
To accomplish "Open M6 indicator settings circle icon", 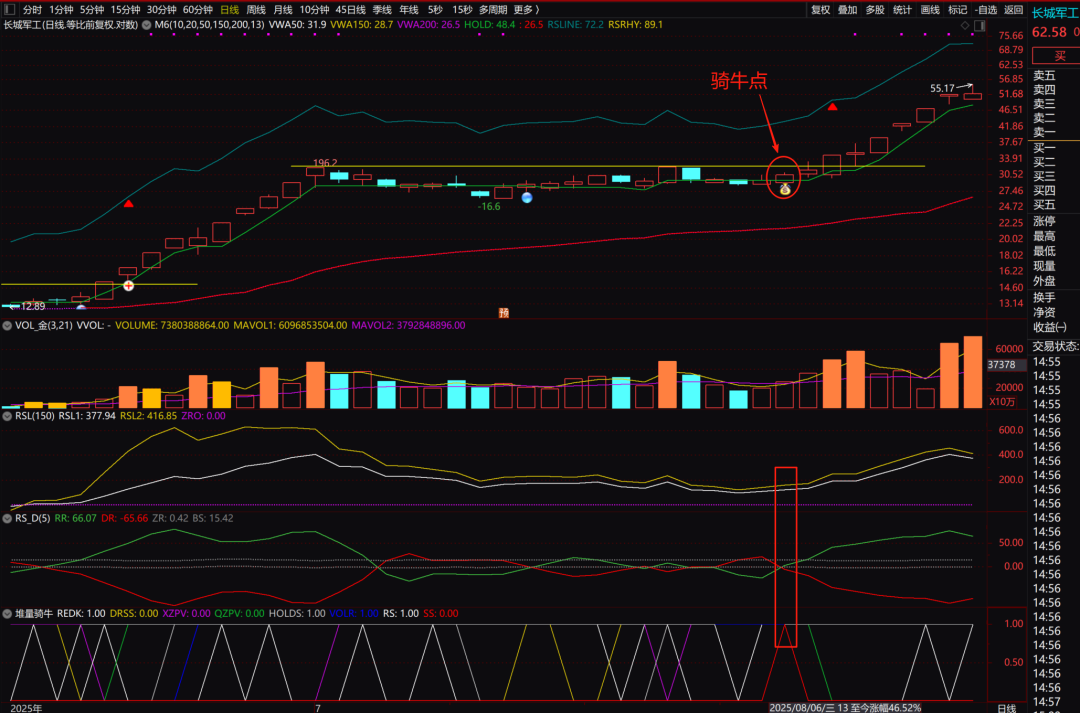I will click(x=146, y=25).
